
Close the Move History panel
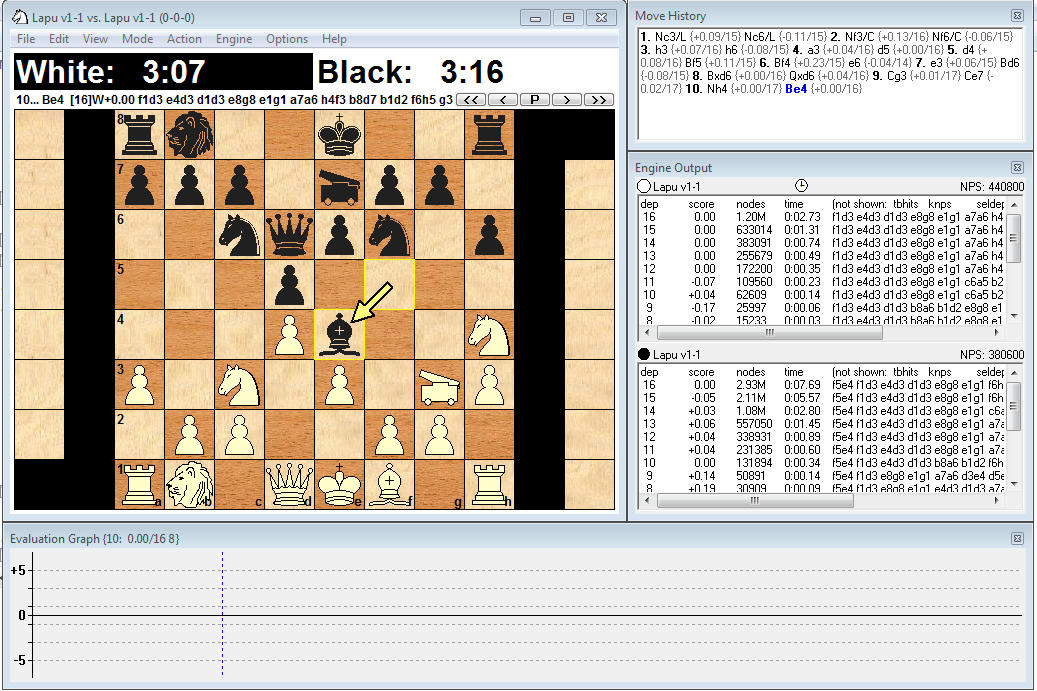1017,16
